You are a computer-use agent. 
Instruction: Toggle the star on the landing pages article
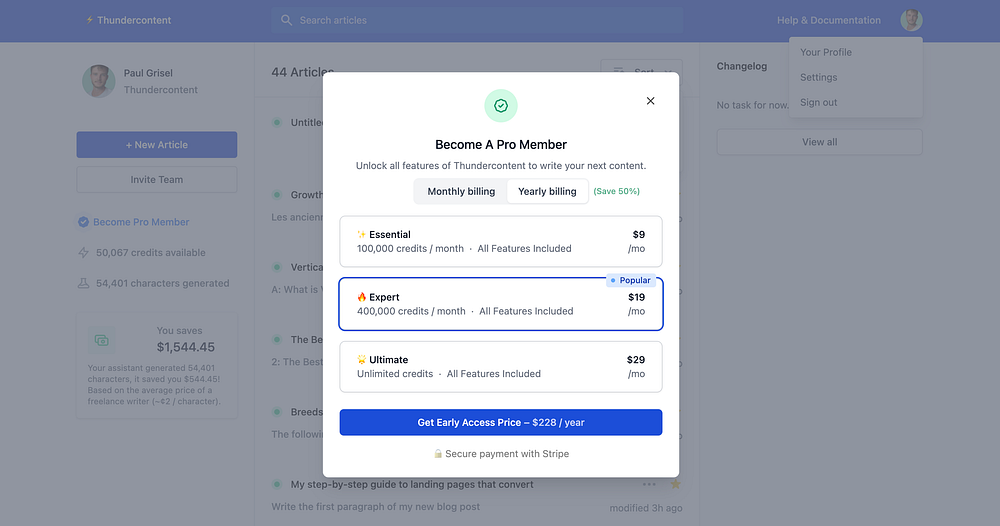tap(675, 485)
